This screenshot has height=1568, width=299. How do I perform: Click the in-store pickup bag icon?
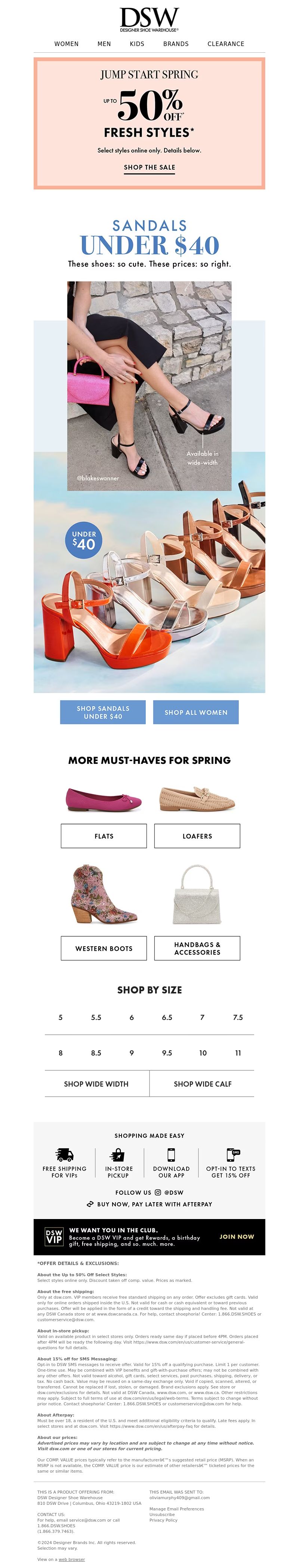pyautogui.click(x=118, y=1155)
